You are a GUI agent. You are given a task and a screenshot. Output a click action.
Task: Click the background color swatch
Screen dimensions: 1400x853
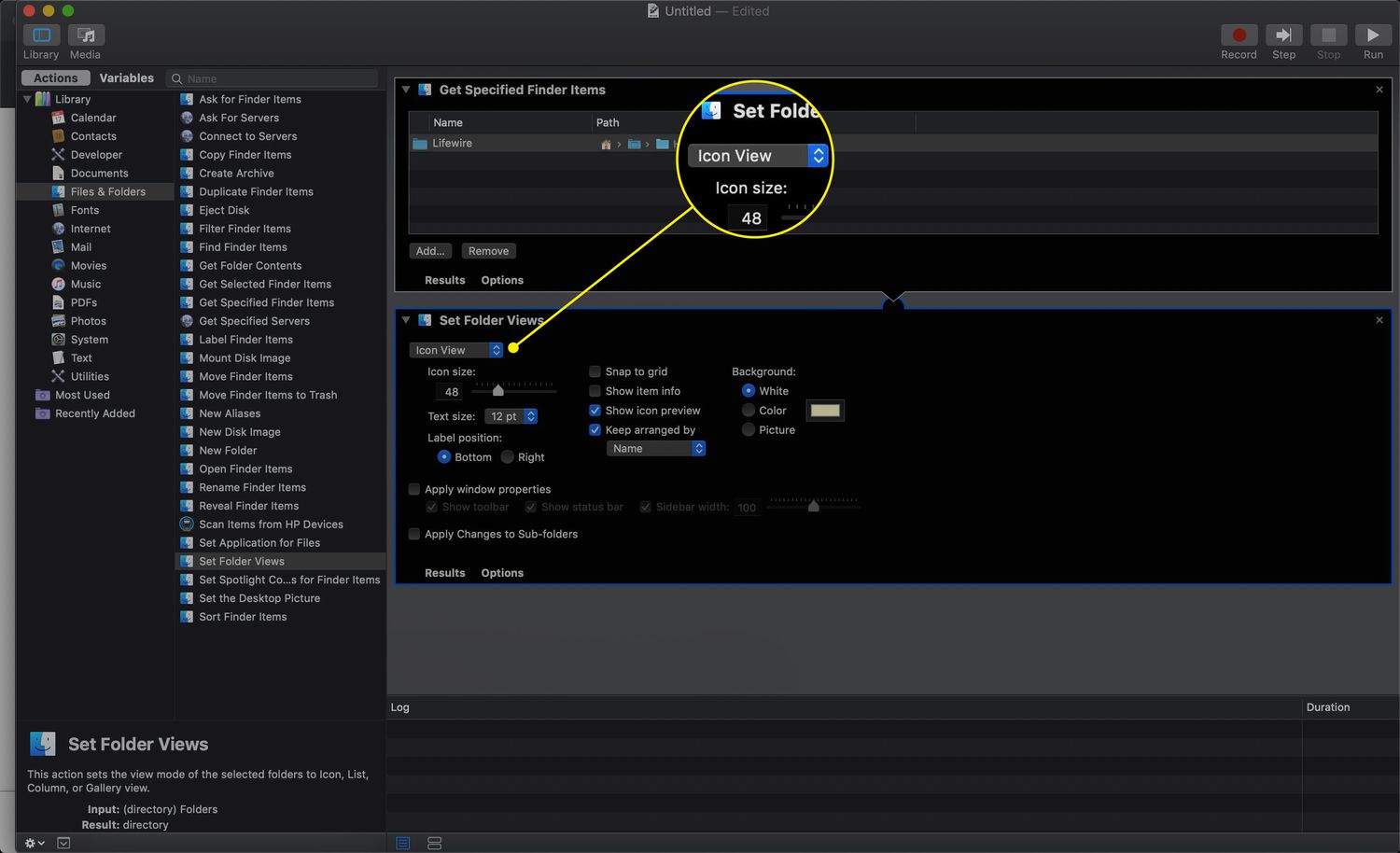tap(825, 411)
